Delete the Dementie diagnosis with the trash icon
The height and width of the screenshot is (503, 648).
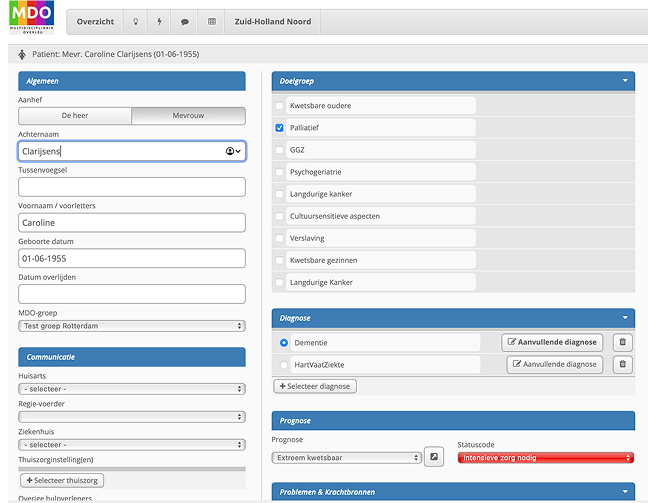click(x=623, y=342)
